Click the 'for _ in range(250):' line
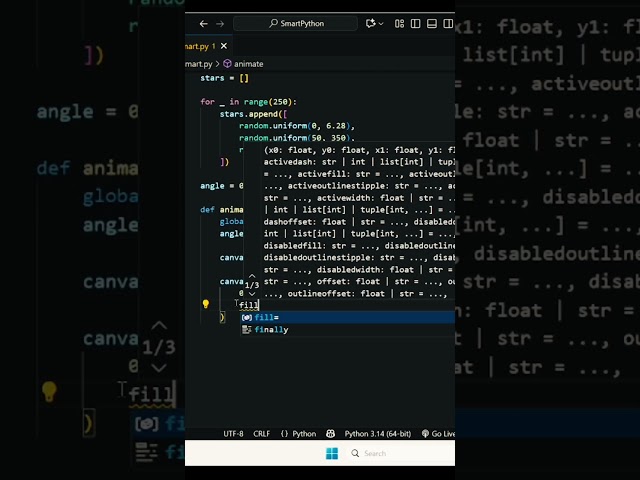640x480 pixels. point(249,102)
